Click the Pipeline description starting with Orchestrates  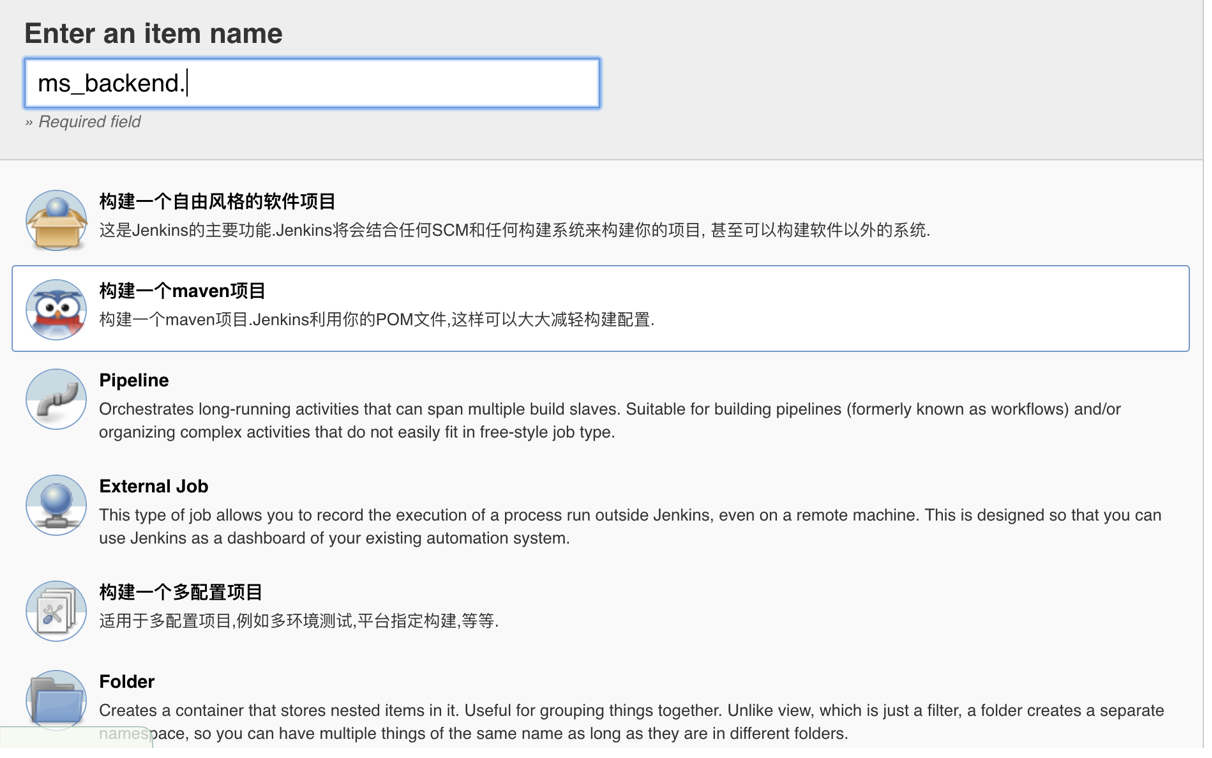(x=610, y=421)
